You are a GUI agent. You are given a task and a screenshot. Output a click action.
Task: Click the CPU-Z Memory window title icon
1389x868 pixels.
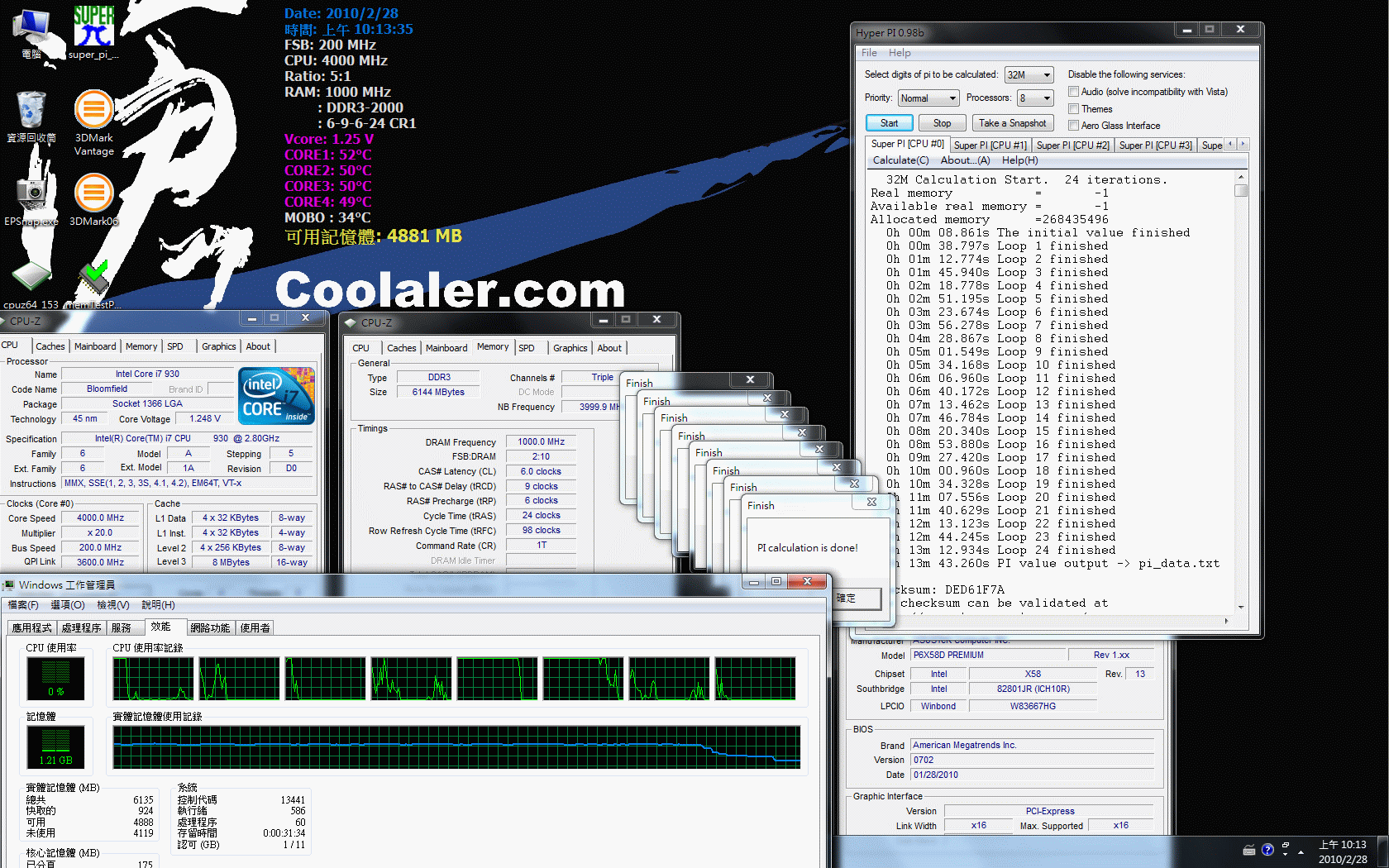pyautogui.click(x=351, y=322)
